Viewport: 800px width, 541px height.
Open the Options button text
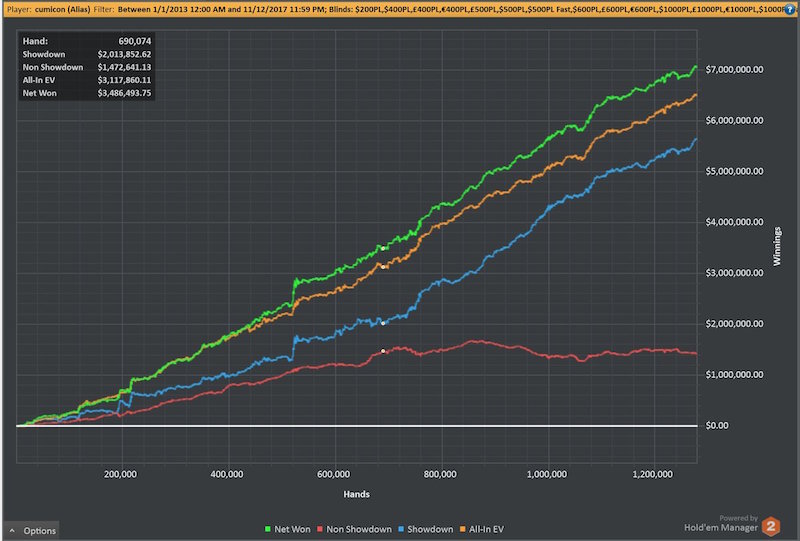click(x=39, y=530)
